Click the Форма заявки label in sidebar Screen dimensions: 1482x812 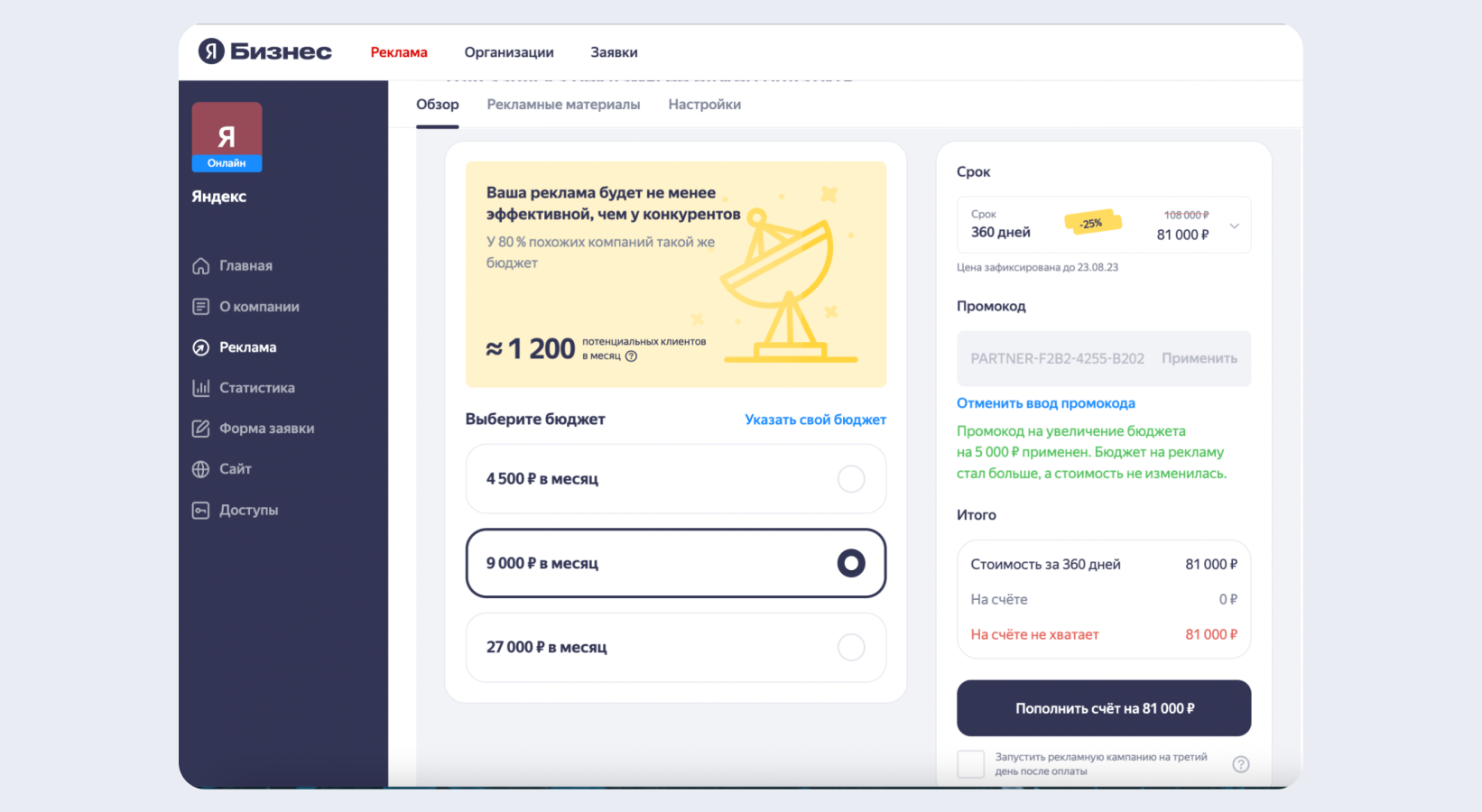pyautogui.click(x=266, y=429)
